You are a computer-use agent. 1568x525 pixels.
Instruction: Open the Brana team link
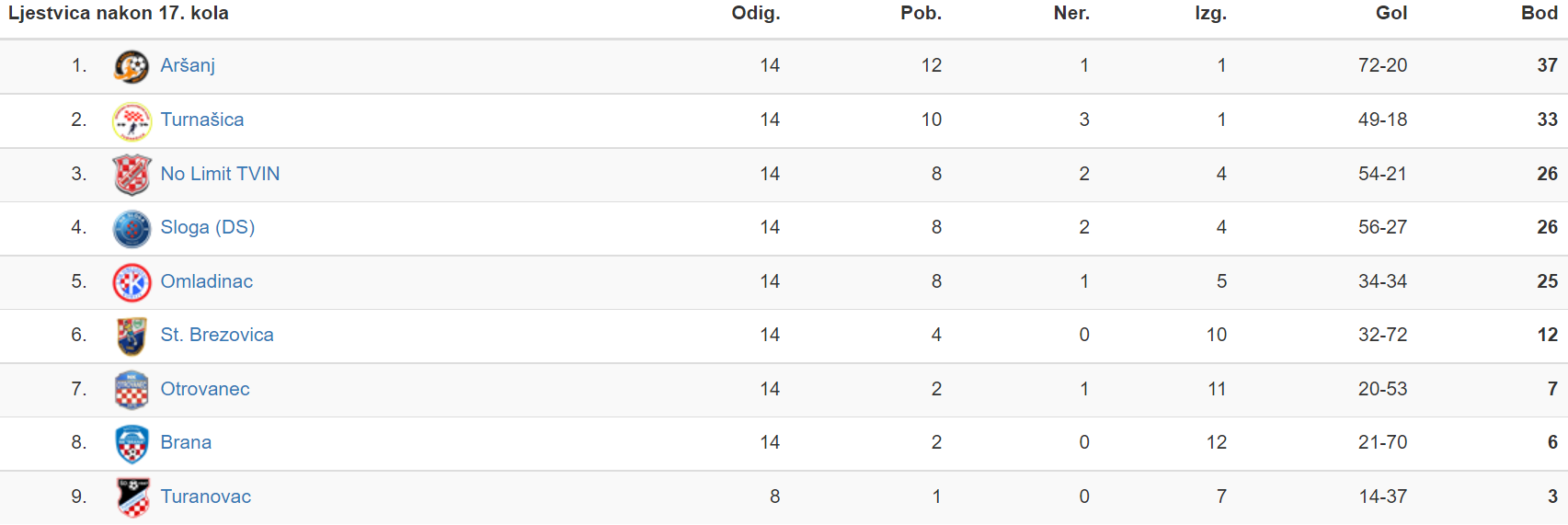186,442
